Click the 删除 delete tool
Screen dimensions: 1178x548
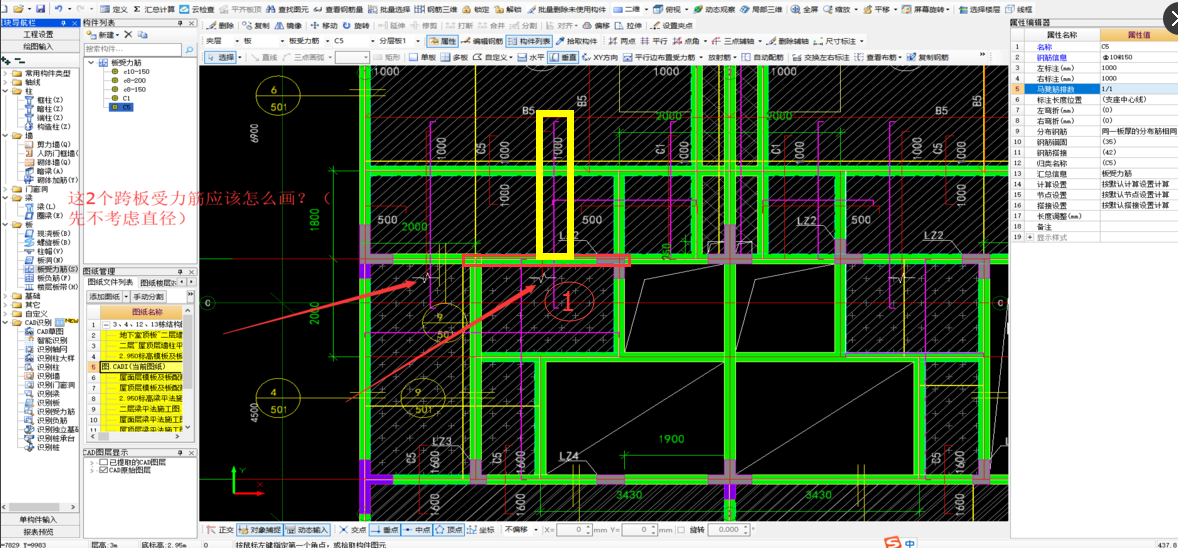pos(221,26)
